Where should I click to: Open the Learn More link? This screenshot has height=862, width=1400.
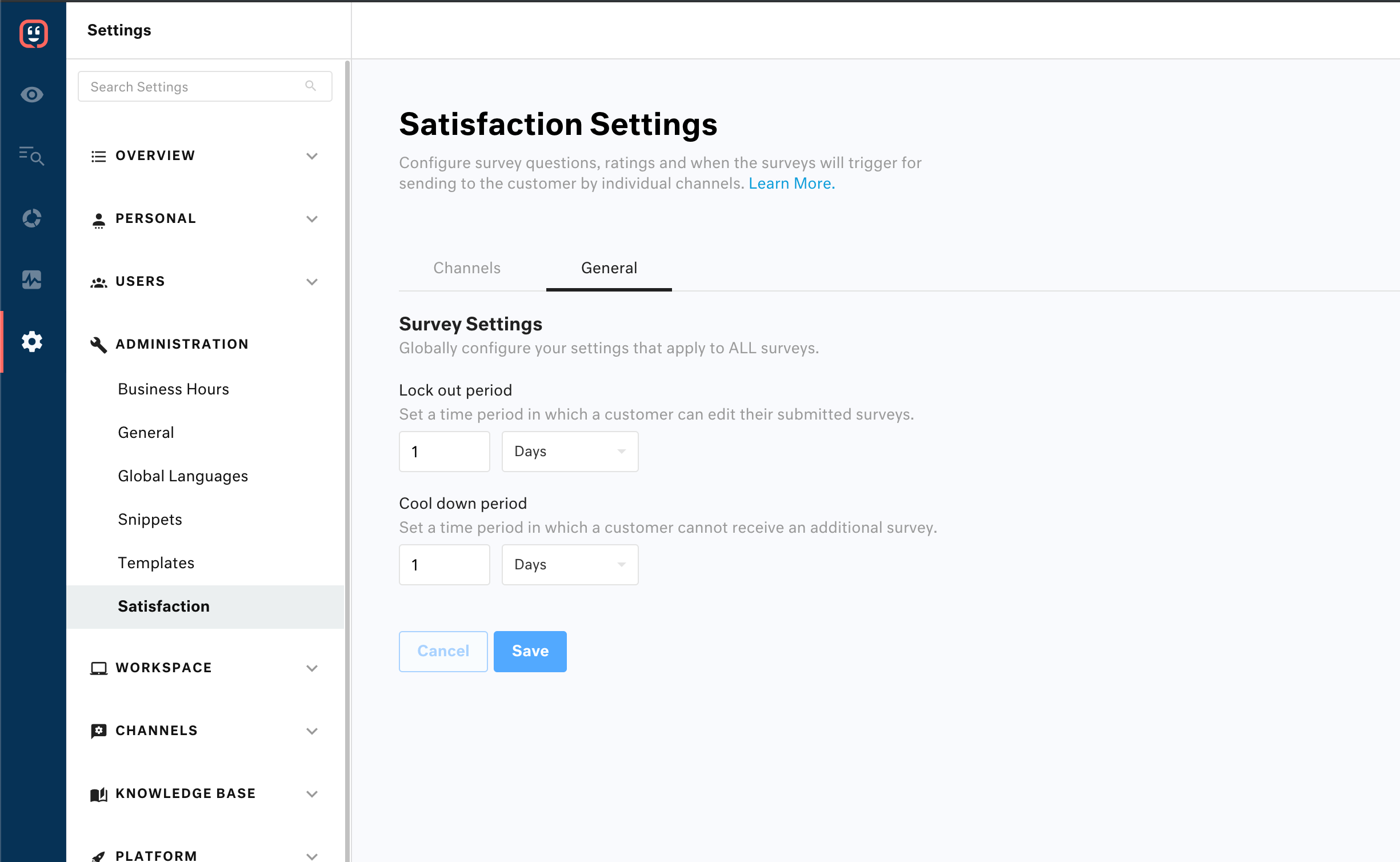click(791, 183)
